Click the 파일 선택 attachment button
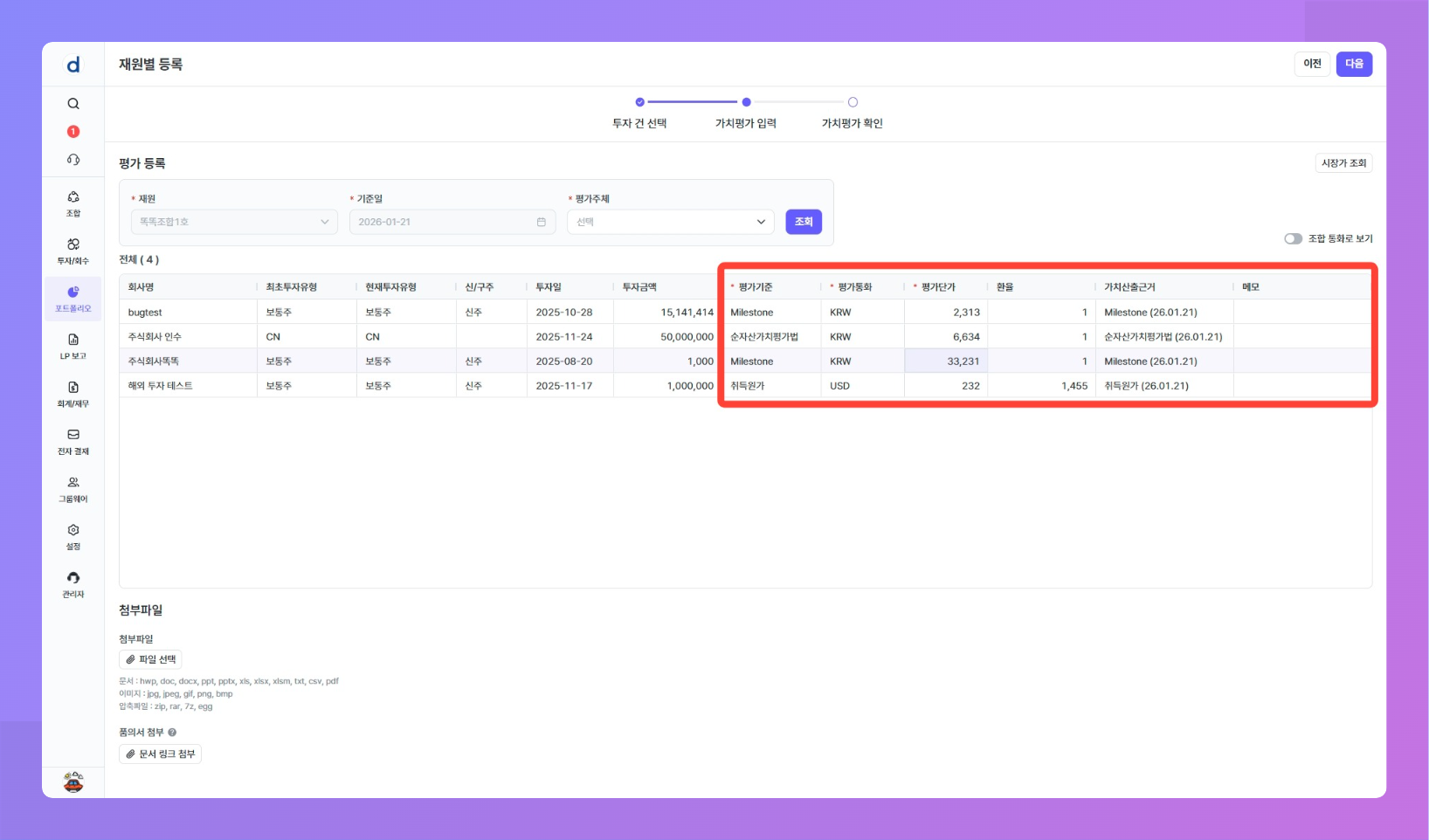1429x840 pixels. coord(150,659)
